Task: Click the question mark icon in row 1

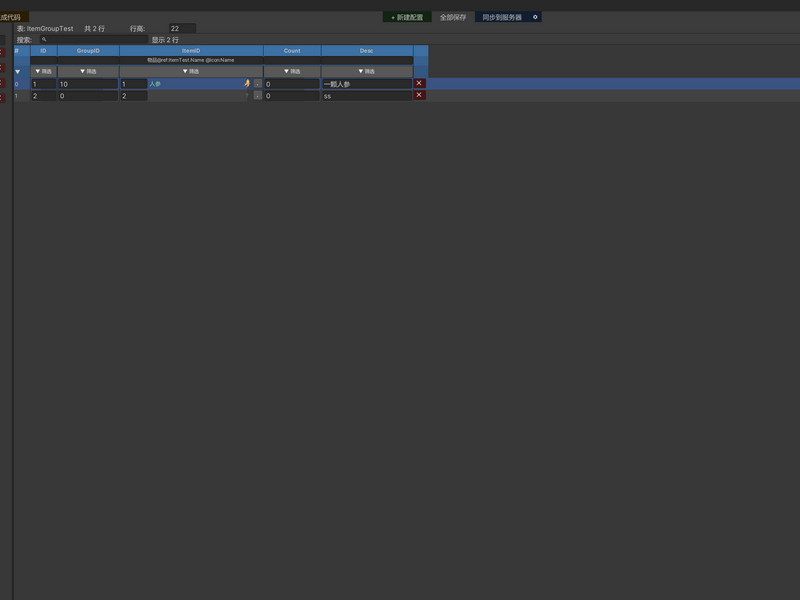Action: point(247,96)
